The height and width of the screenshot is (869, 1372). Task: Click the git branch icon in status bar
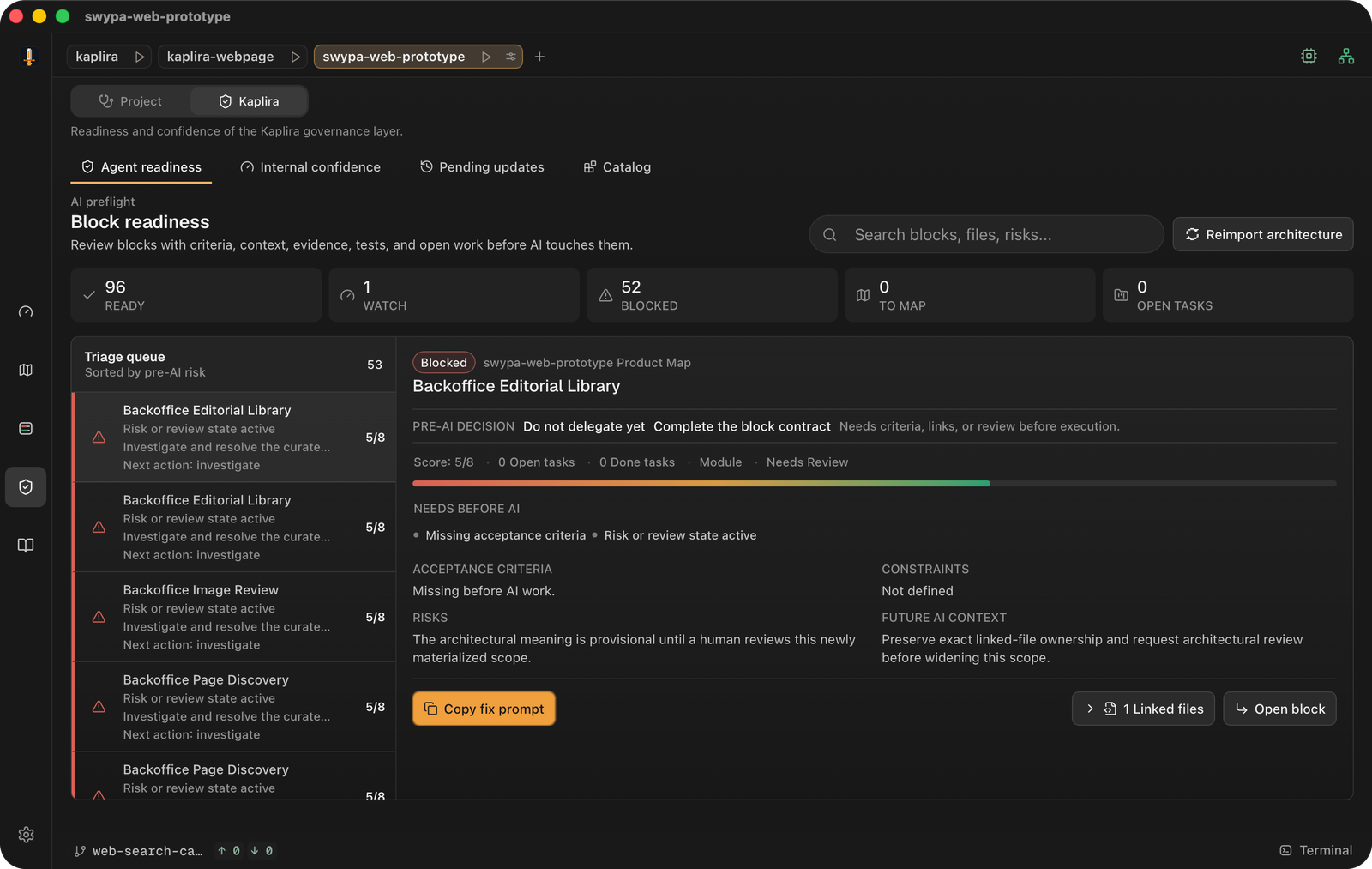(80, 851)
